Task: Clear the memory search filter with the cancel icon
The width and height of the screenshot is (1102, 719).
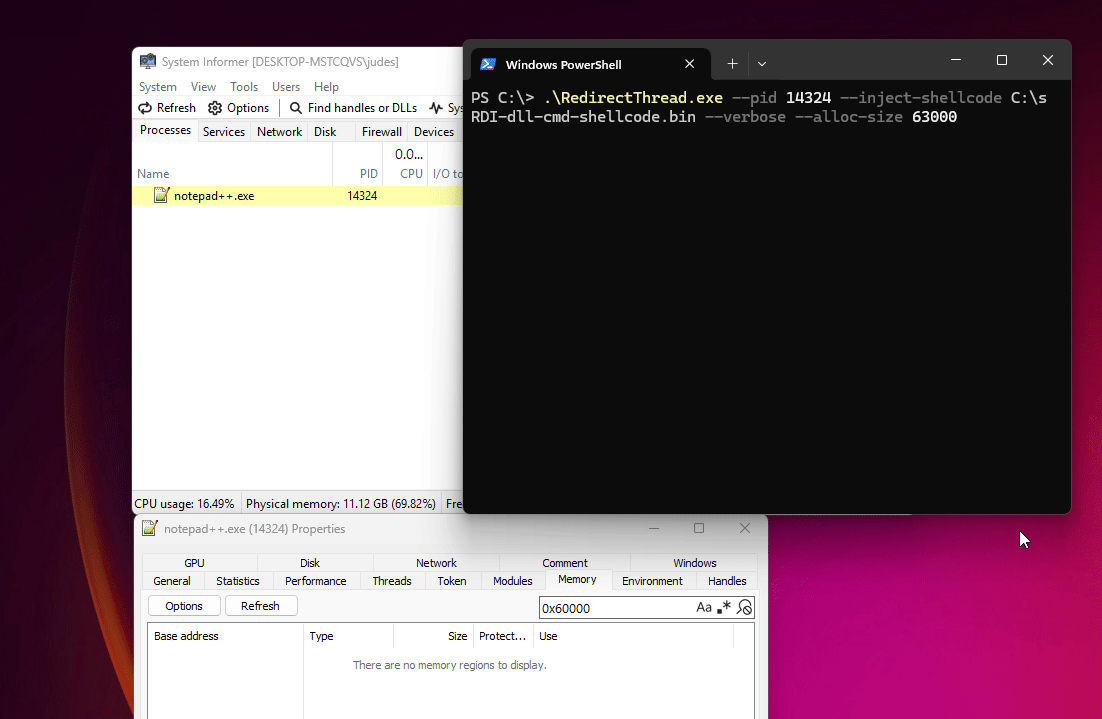Action: [x=744, y=607]
